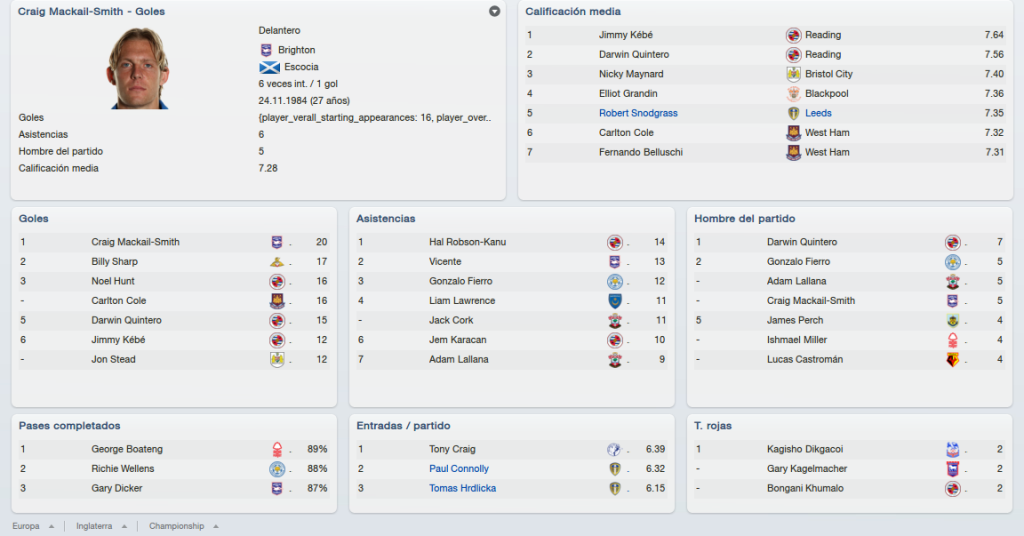Image resolution: width=1024 pixels, height=536 pixels.
Task: Open the dropdown arrow on player panel header
Action: 494,11
